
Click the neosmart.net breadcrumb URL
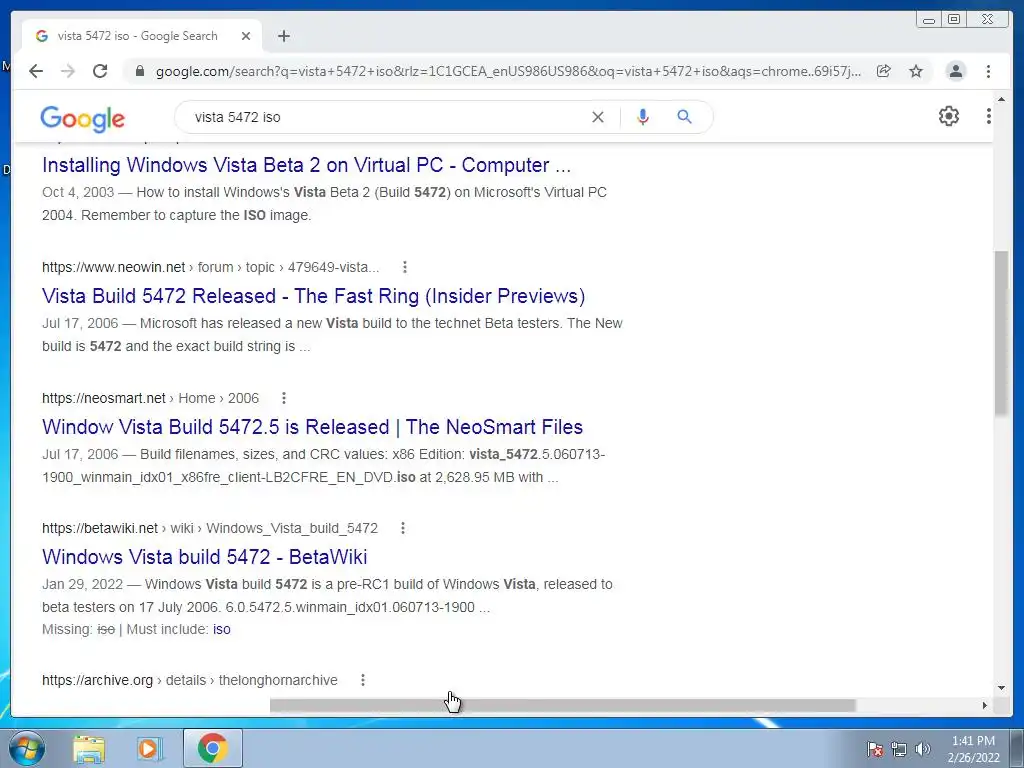click(x=150, y=398)
